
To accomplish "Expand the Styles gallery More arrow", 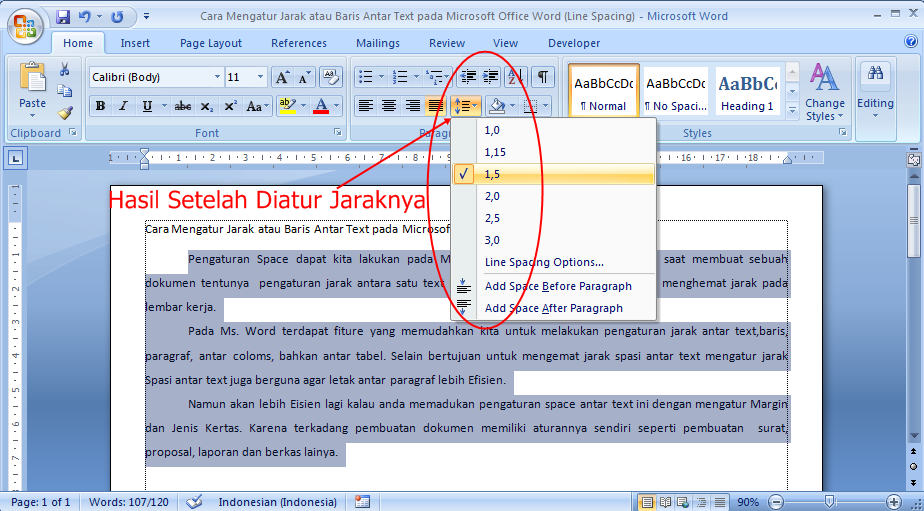I will pos(793,110).
